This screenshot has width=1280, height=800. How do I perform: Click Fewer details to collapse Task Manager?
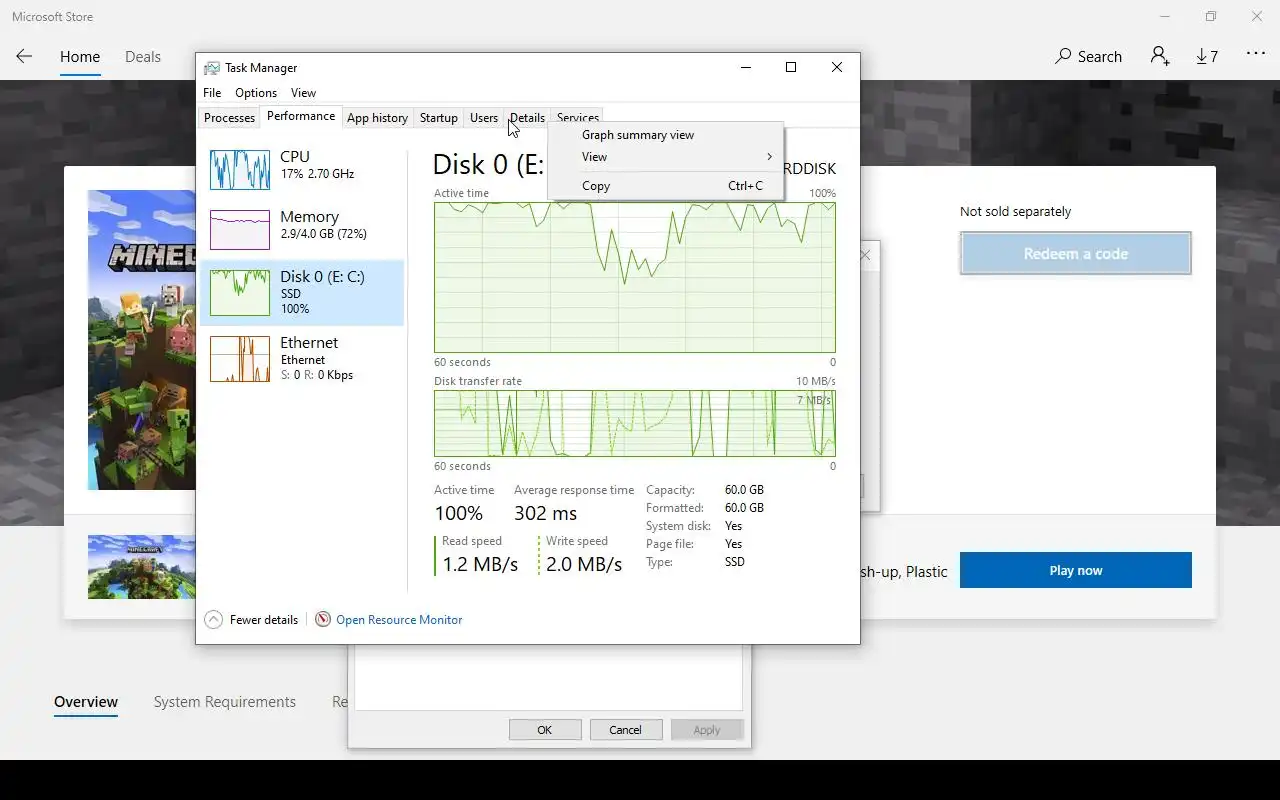pyautogui.click(x=264, y=620)
